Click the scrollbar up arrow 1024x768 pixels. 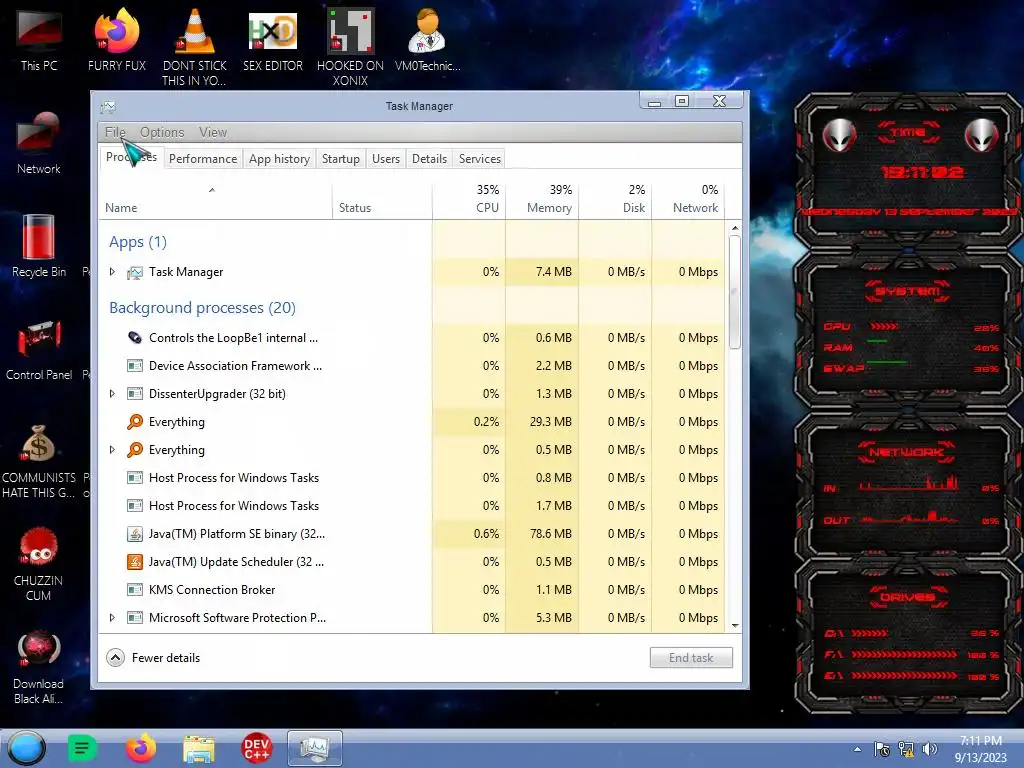[735, 228]
